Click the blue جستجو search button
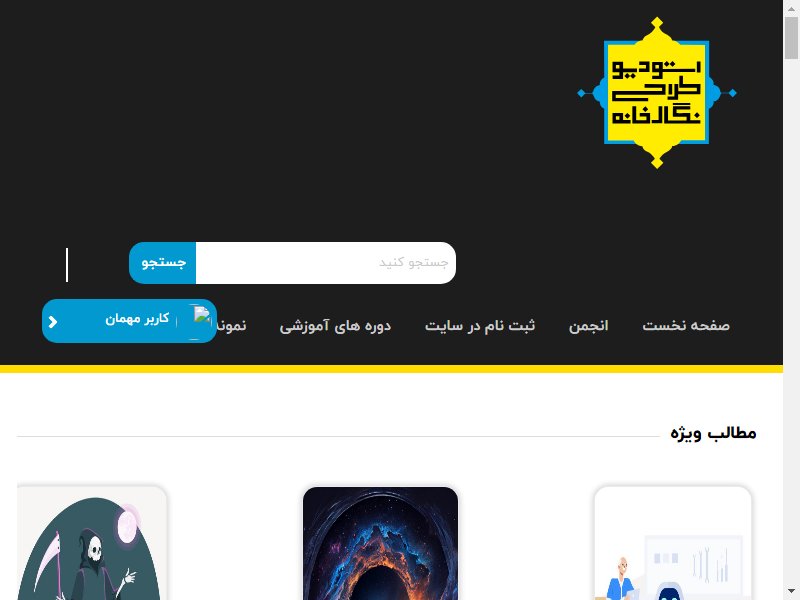This screenshot has width=800, height=600. point(163,263)
